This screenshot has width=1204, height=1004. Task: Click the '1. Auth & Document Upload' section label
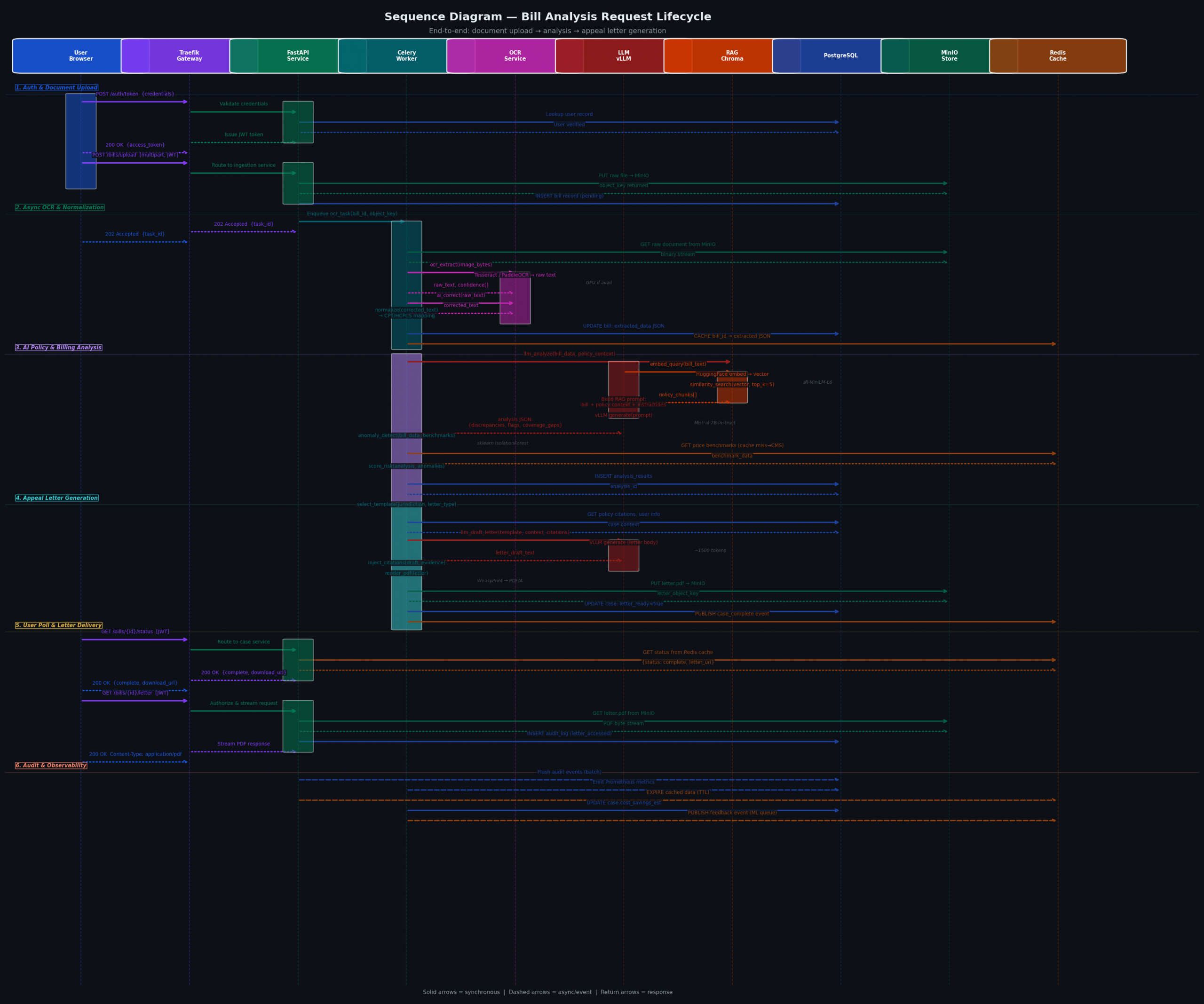pyautogui.click(x=57, y=88)
